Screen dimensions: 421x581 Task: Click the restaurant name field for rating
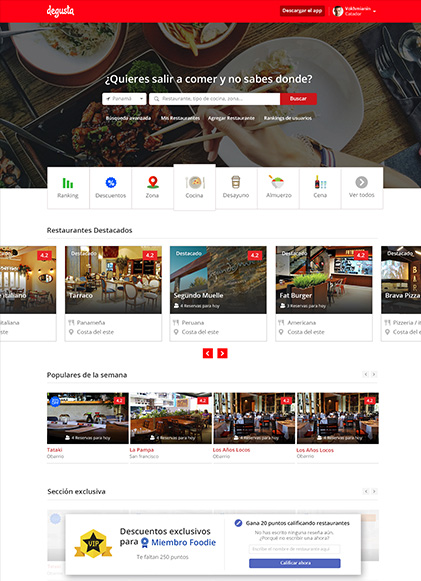coord(295,549)
